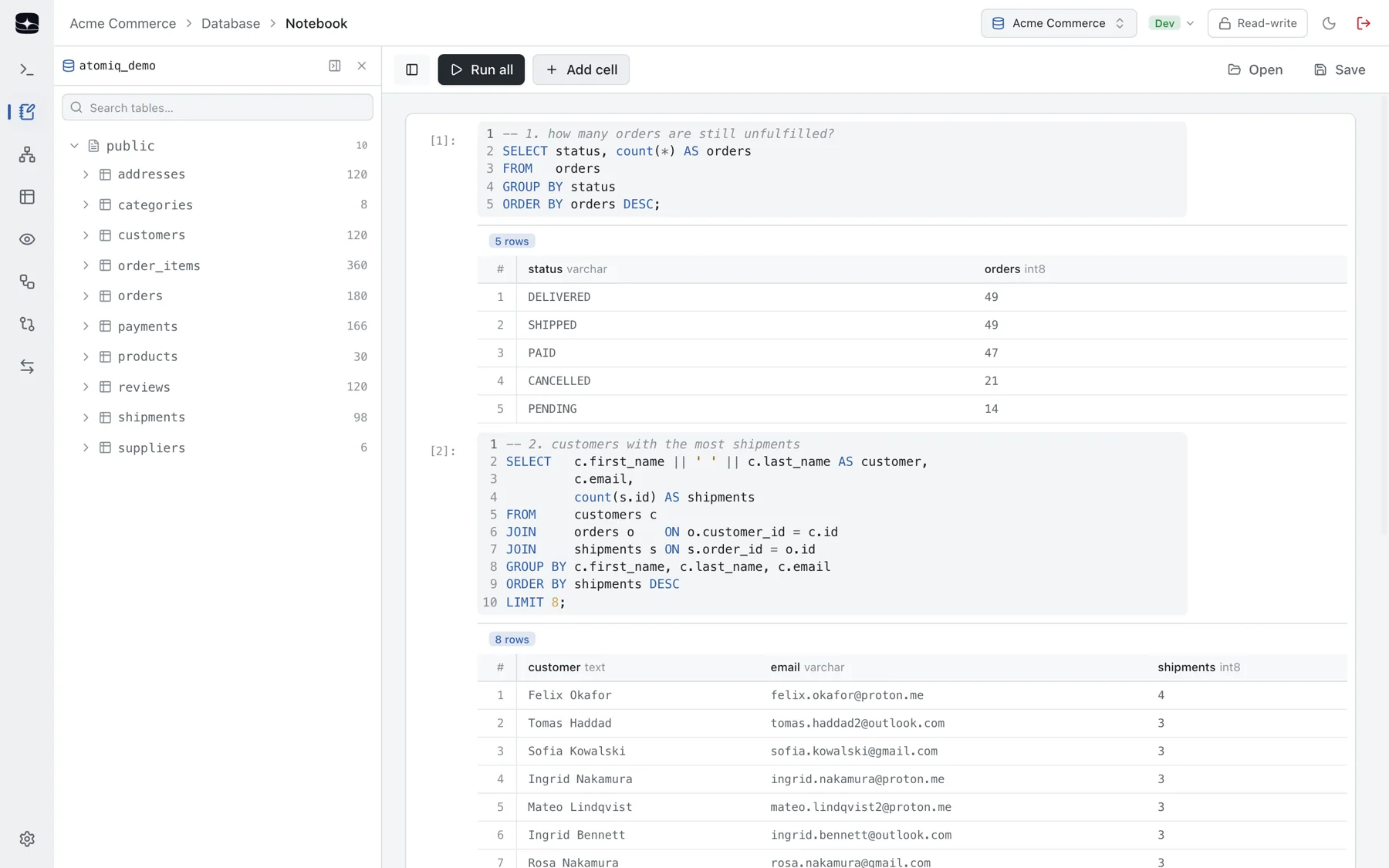Collapse the public schema tree

click(75, 146)
